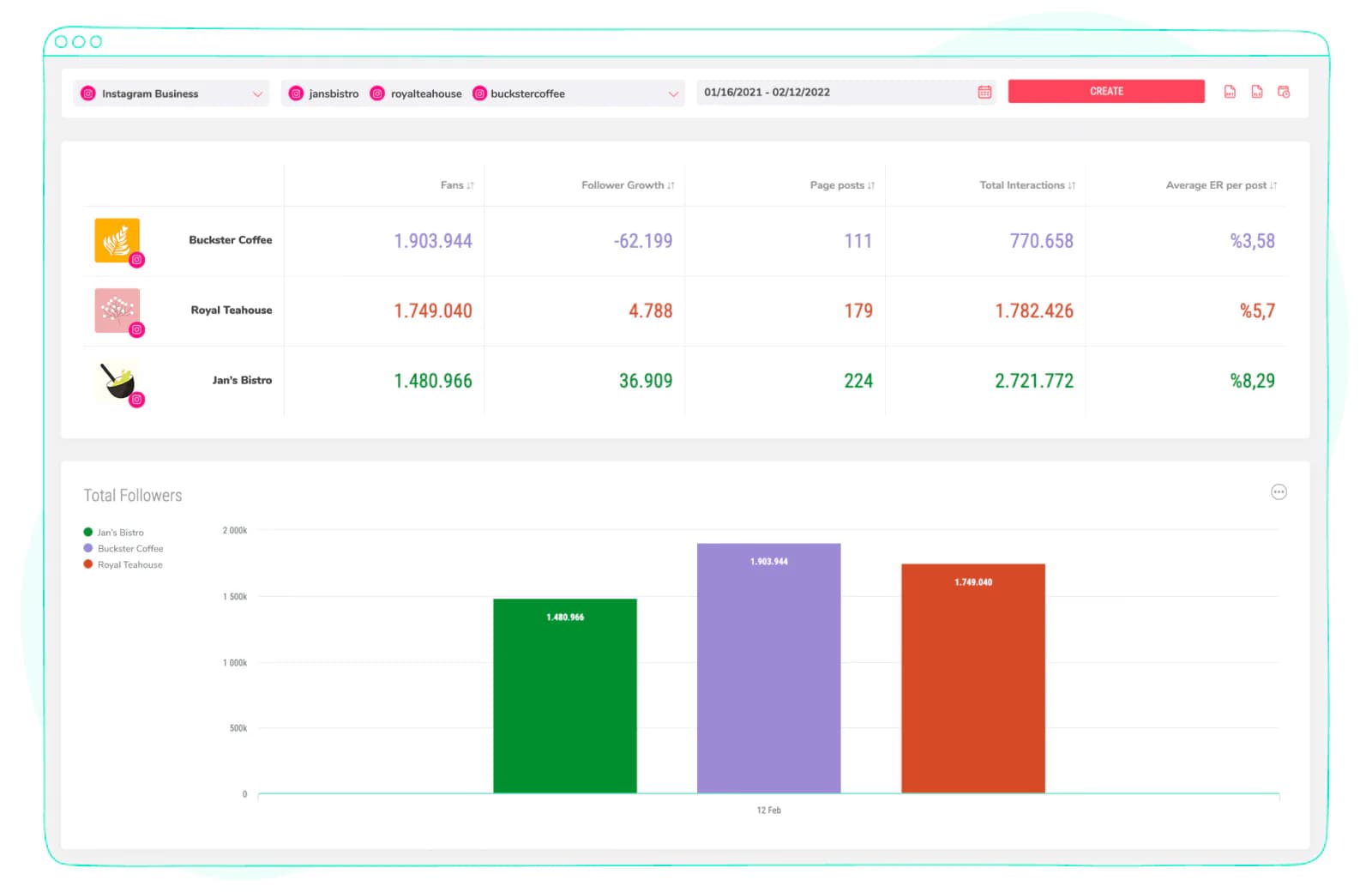Click the file export icon immediately after CREATE

(x=1230, y=92)
